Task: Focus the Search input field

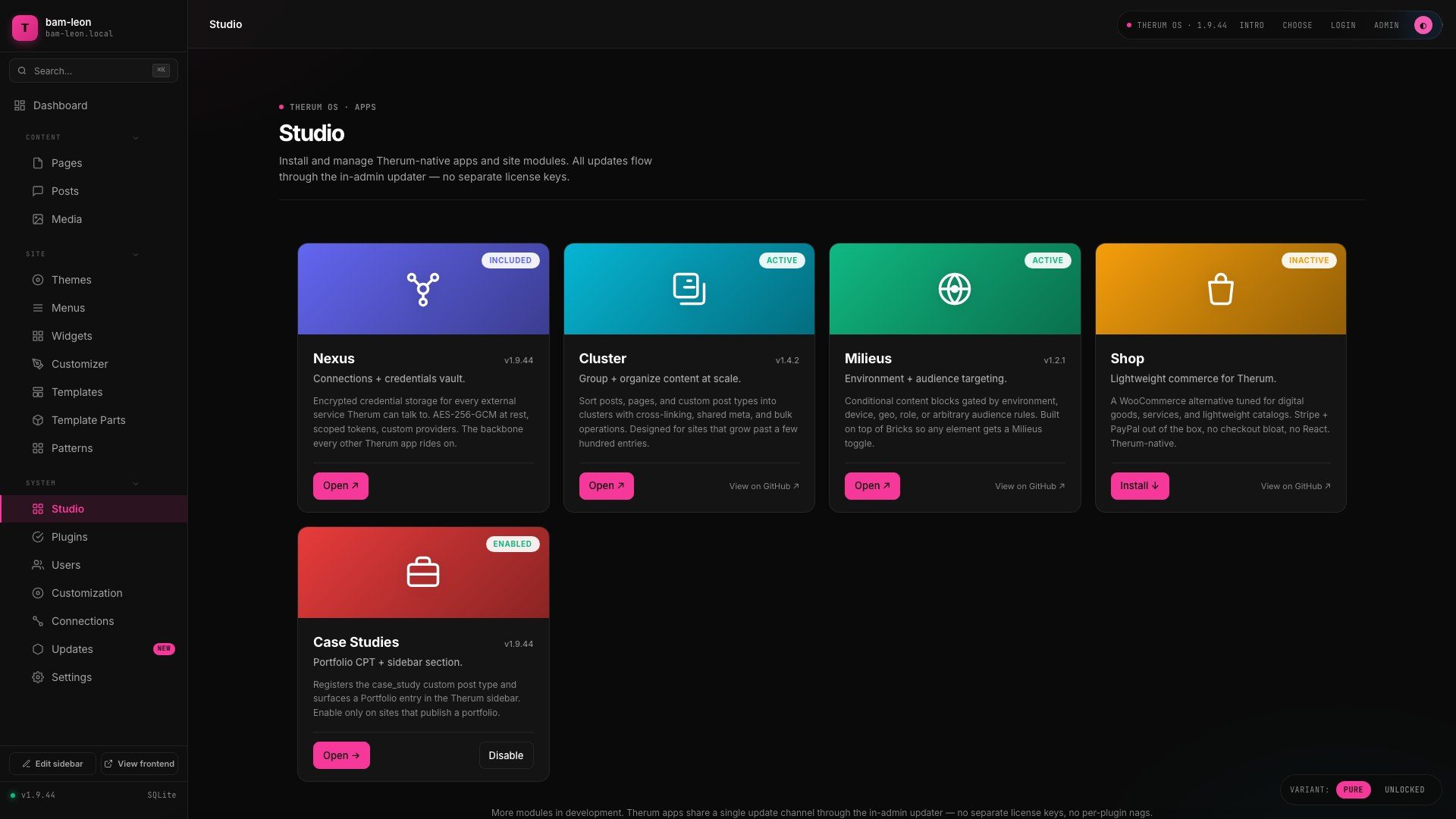Action: point(93,71)
